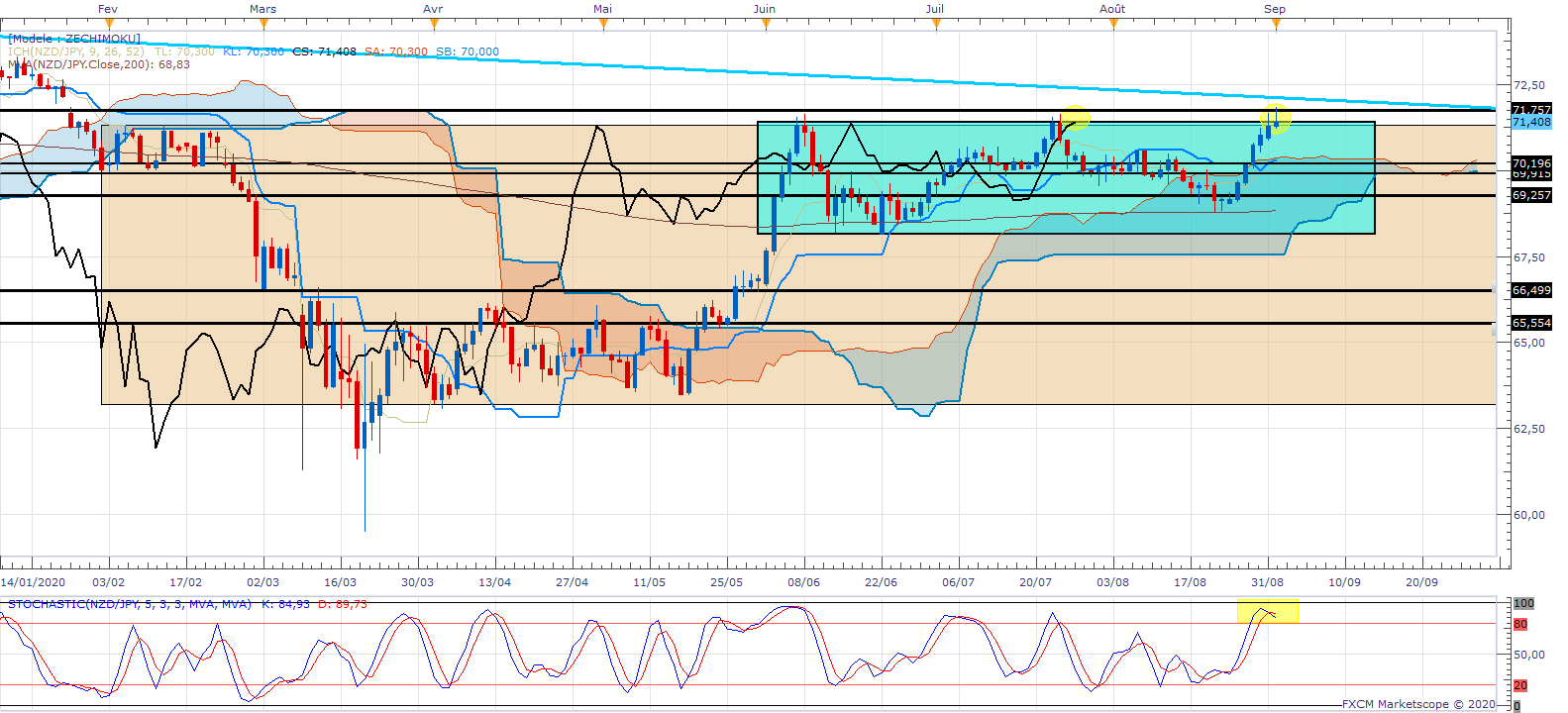
Task: Select the ICH(NZD/JPY, 9, 26, 52) indicator label
Action: tap(76, 51)
